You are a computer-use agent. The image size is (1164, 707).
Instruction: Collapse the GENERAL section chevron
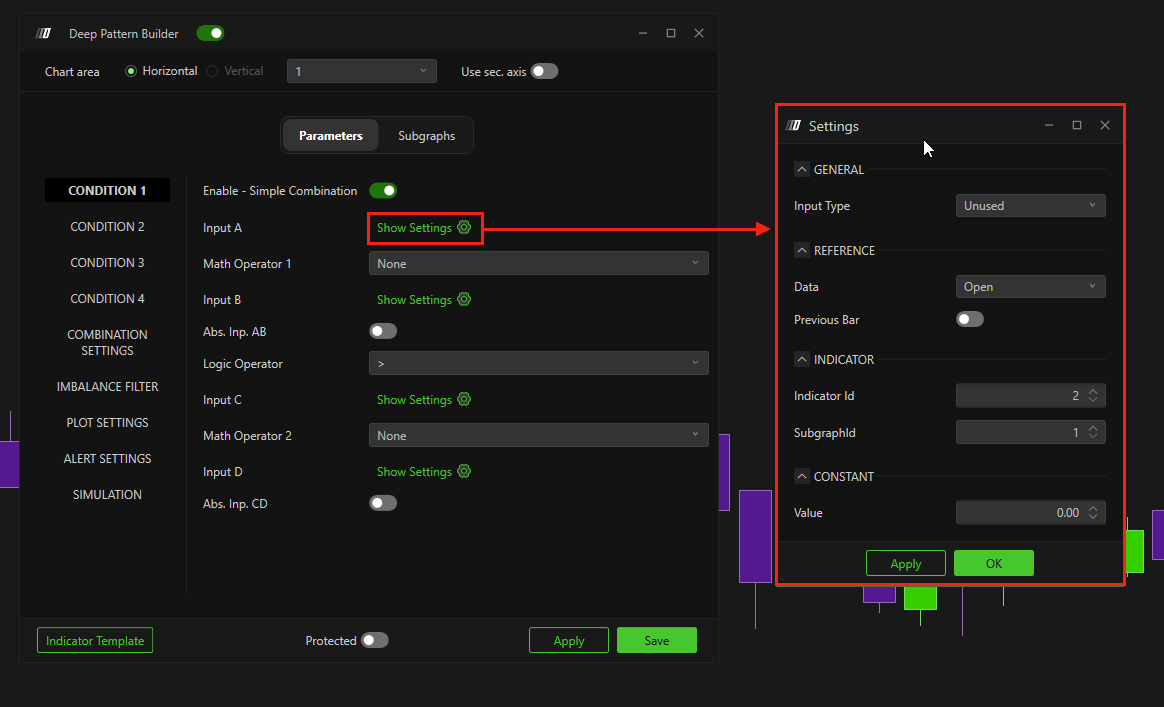tap(801, 170)
